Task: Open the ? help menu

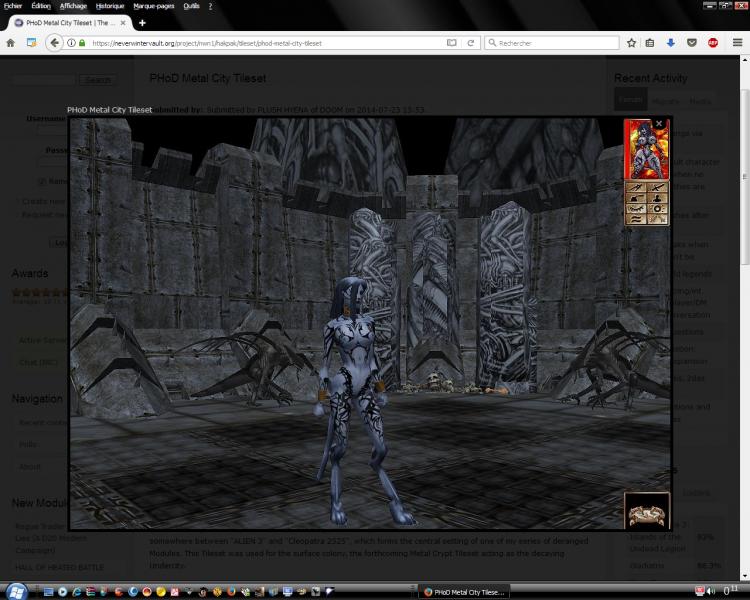Action: point(210,6)
